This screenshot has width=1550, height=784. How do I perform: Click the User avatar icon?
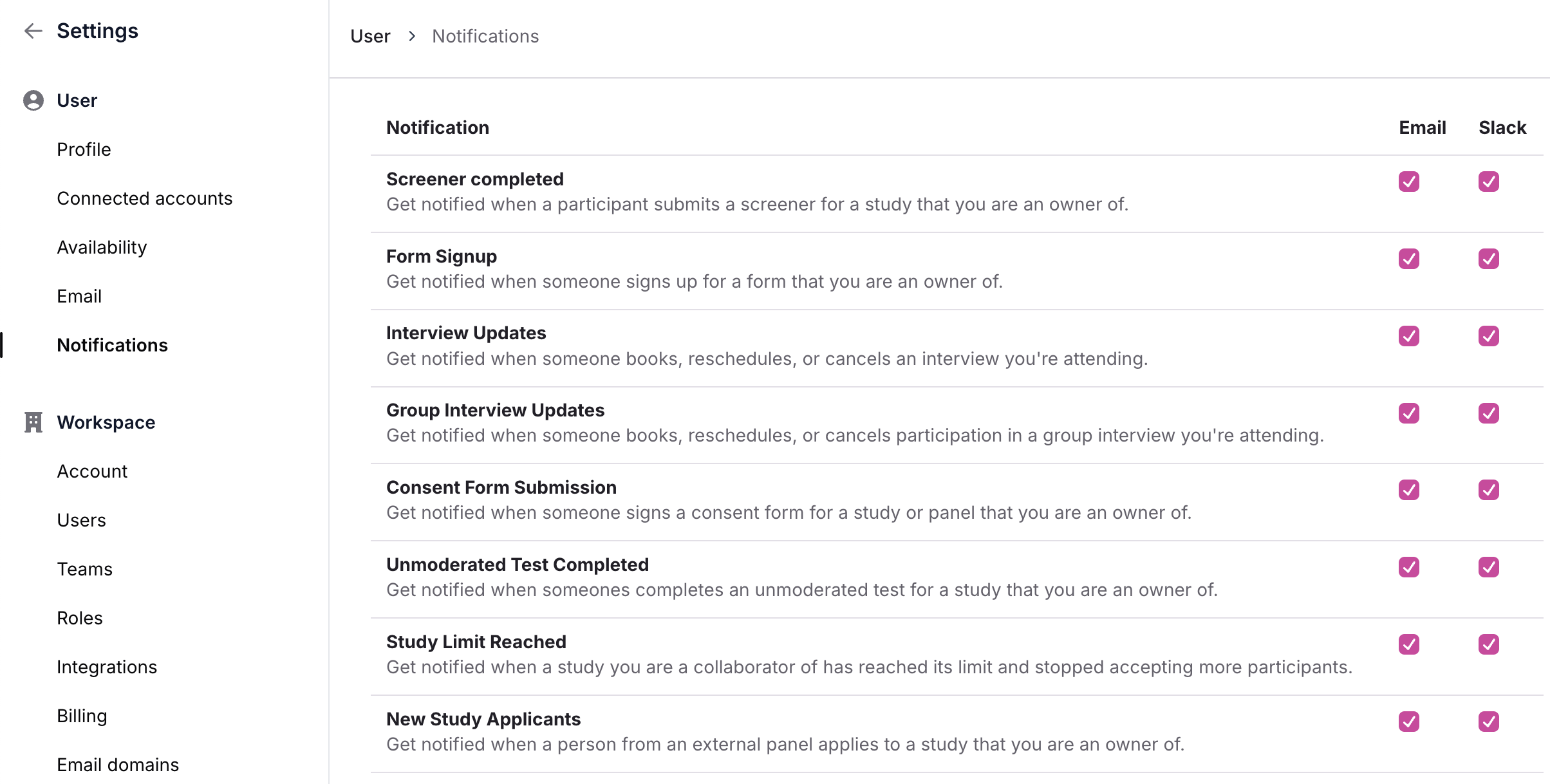coord(33,100)
